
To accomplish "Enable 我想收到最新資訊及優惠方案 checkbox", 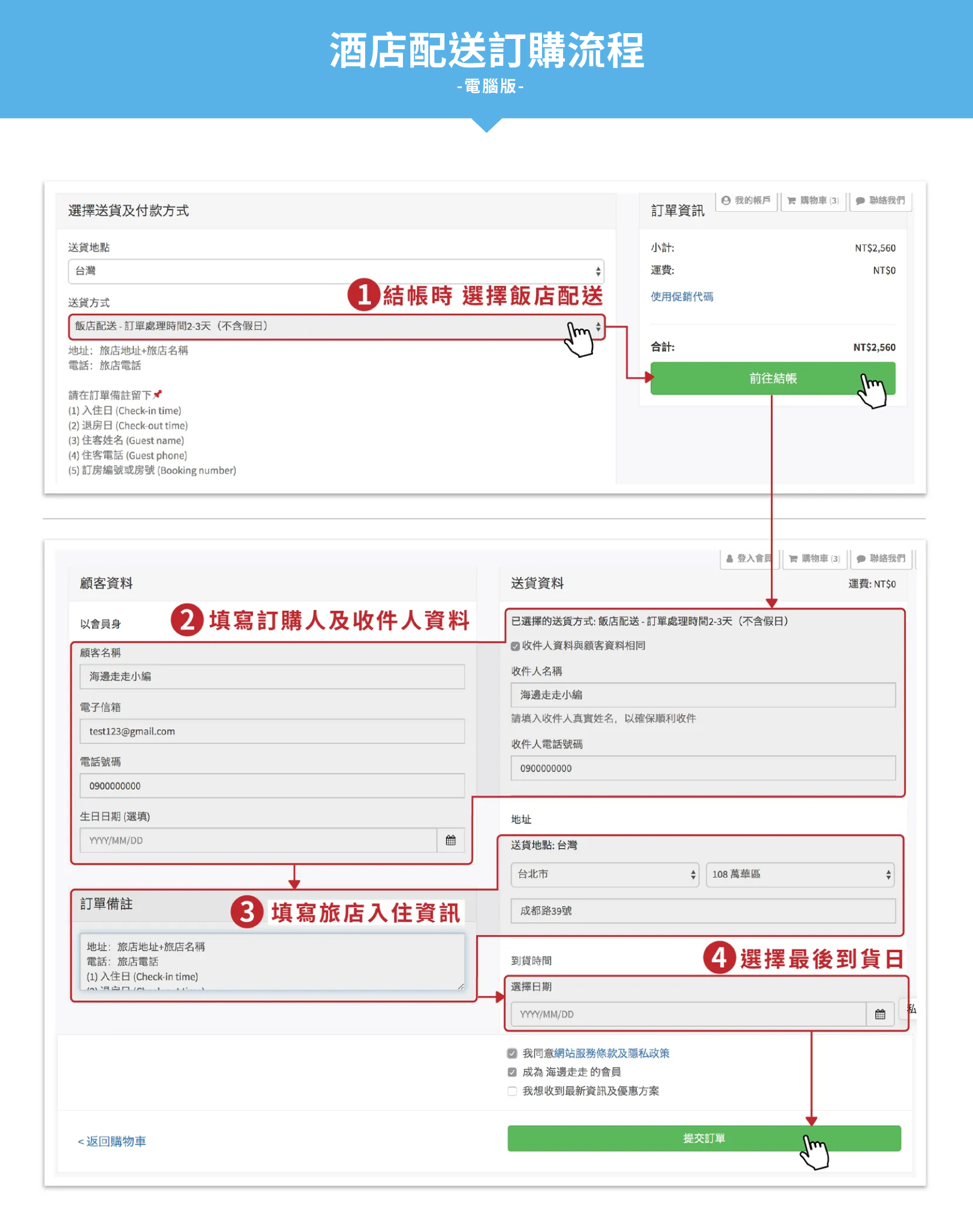I will tap(512, 1091).
